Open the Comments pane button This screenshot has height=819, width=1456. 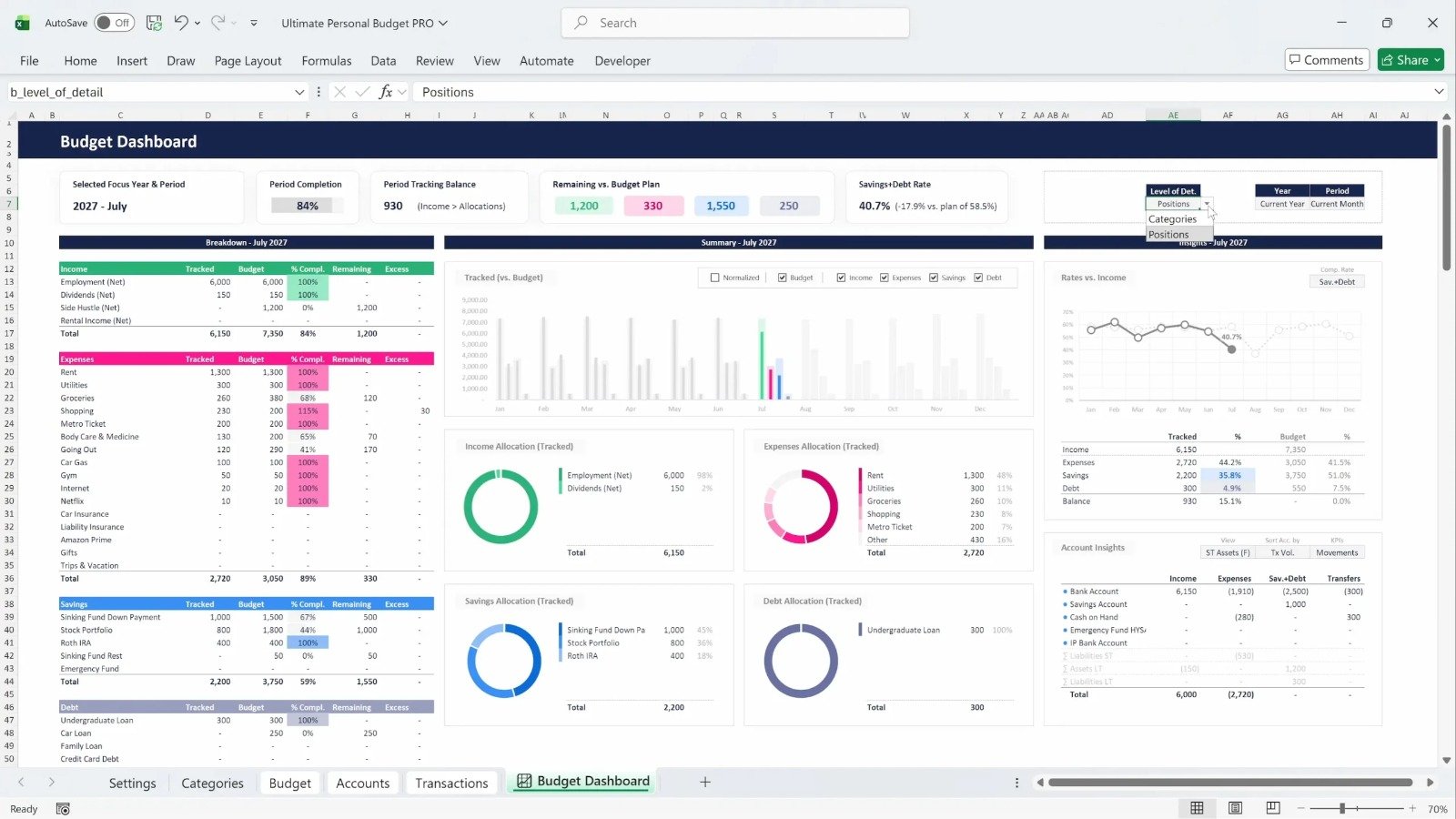1326,60
